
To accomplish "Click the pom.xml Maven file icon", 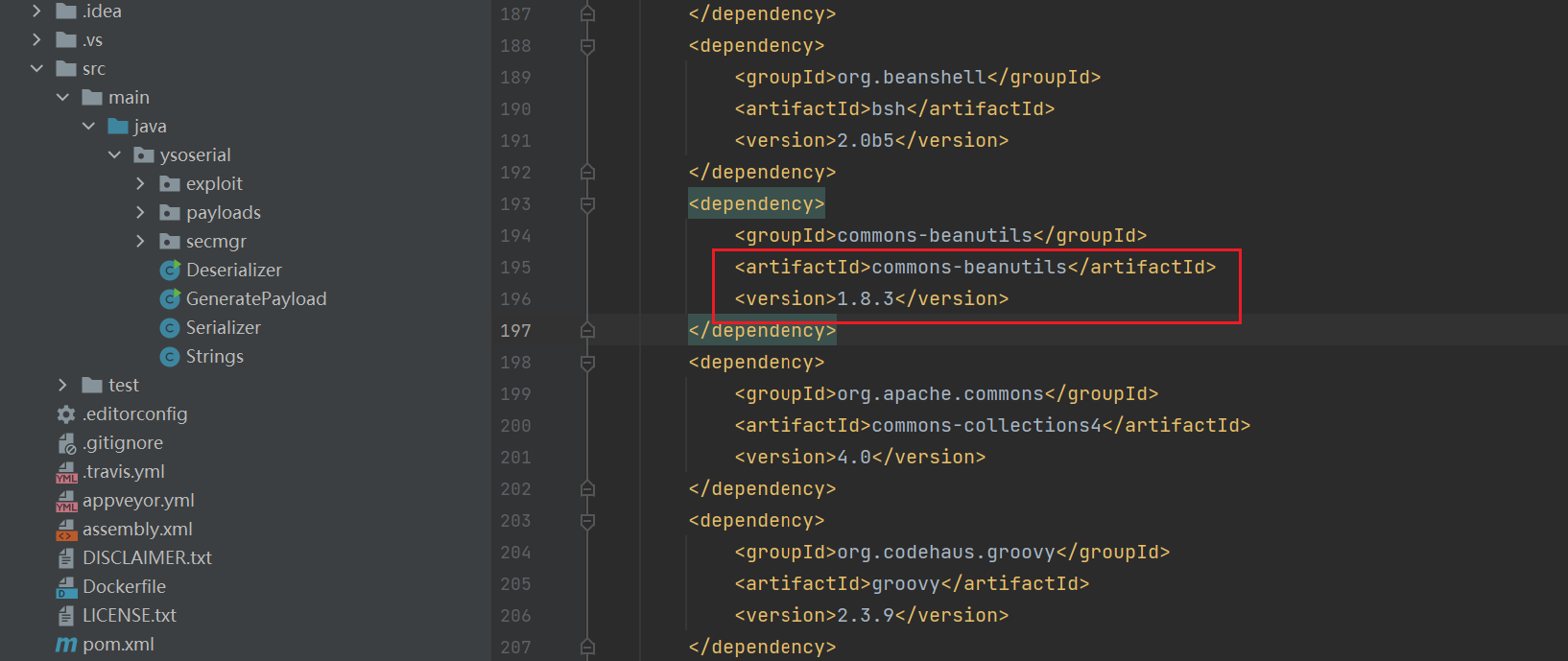I will [x=66, y=645].
